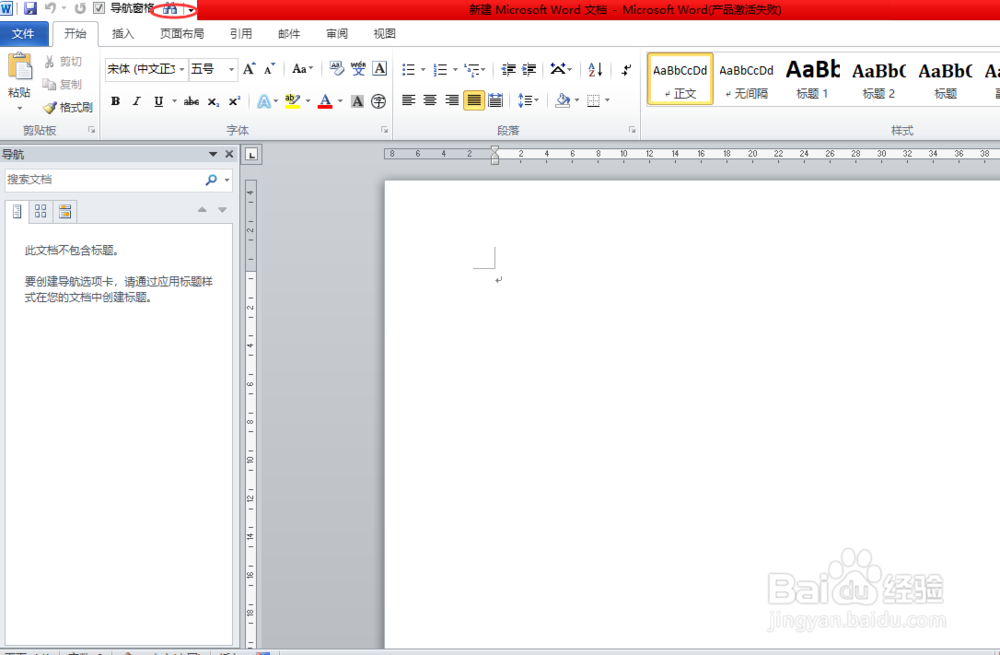Click the shrink font icon
This screenshot has height=655, width=1000.
pyautogui.click(x=270, y=69)
